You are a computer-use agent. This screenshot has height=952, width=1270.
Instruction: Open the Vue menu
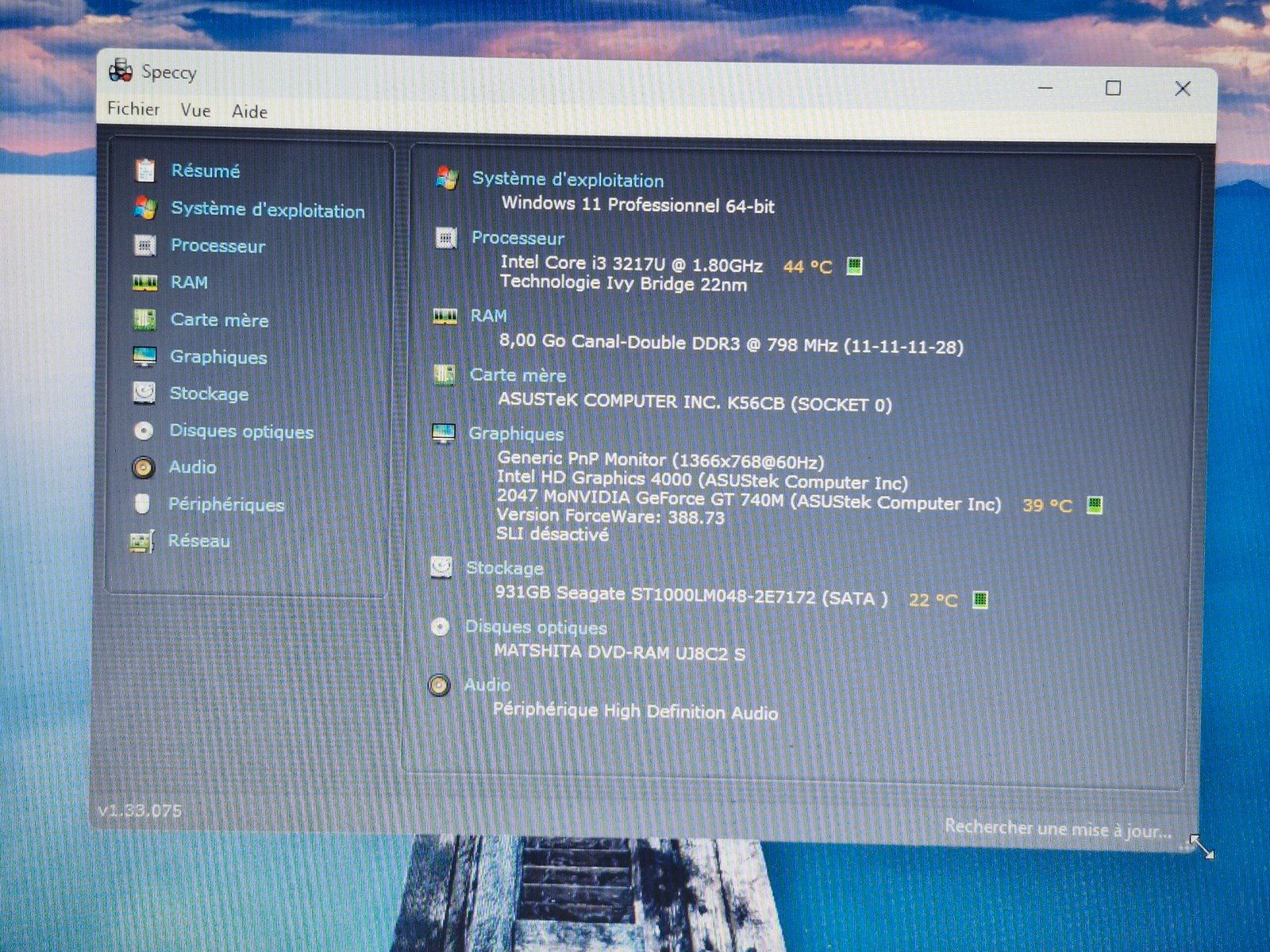[195, 110]
